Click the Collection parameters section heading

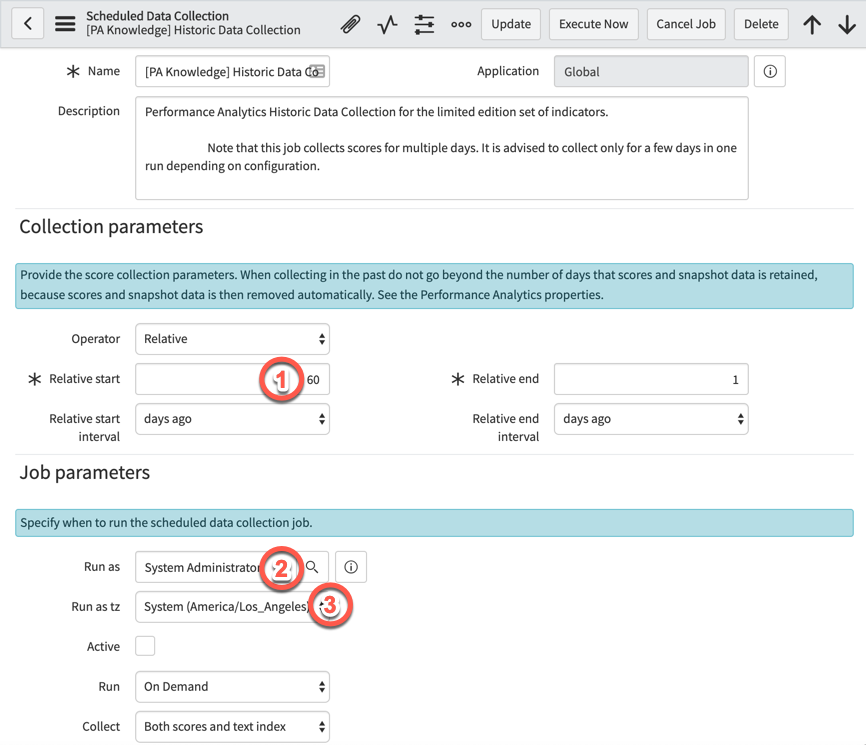click(x=112, y=227)
